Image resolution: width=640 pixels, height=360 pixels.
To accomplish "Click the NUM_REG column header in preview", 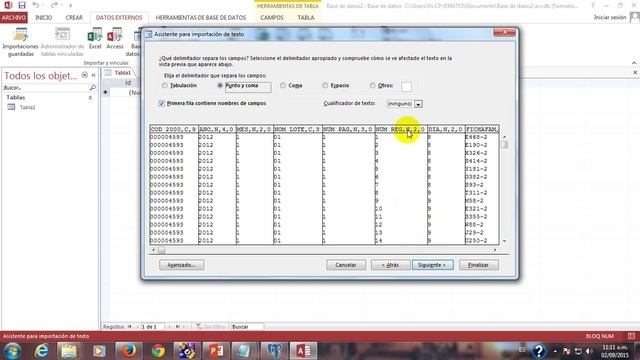I will point(401,129).
